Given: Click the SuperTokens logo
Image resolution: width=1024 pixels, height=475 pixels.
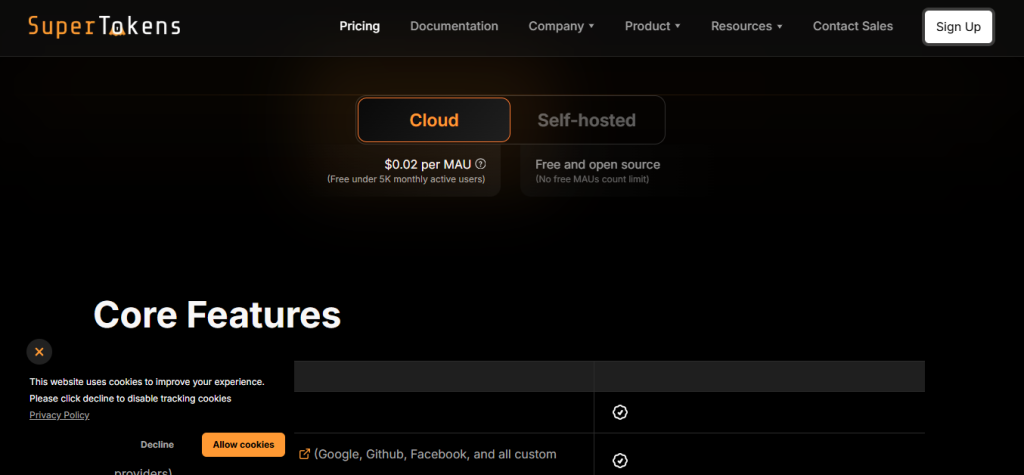Looking at the screenshot, I should (x=104, y=26).
